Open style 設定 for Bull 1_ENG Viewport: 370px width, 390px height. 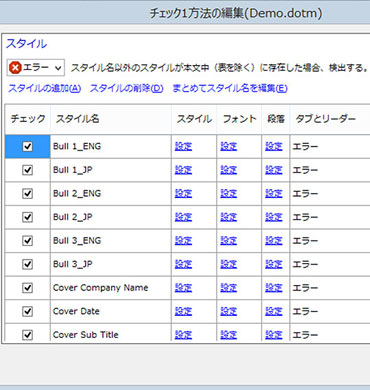click(x=183, y=146)
